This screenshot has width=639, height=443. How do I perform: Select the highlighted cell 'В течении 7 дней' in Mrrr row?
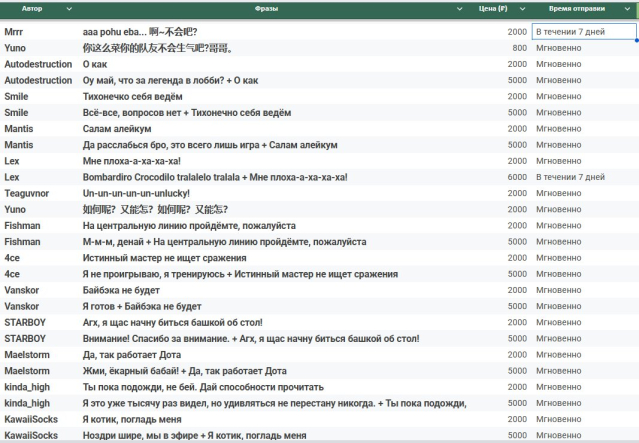[584, 32]
